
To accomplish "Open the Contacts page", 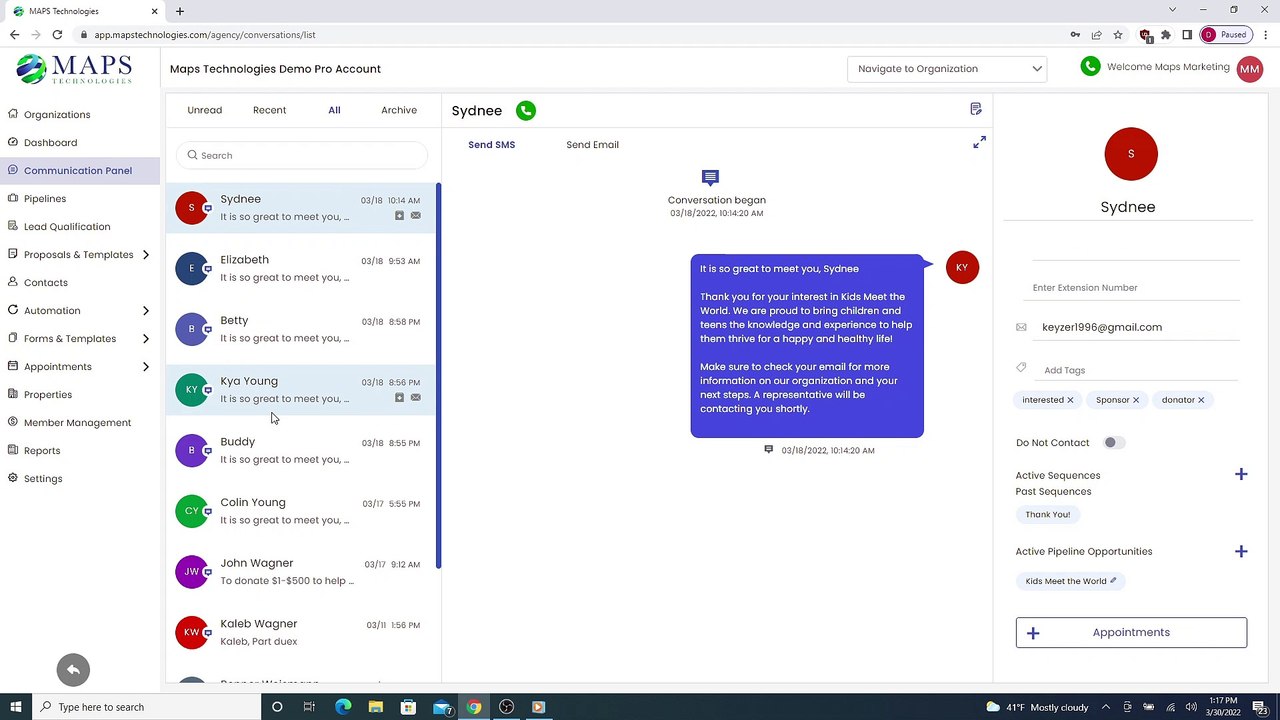I will pyautogui.click(x=46, y=283).
